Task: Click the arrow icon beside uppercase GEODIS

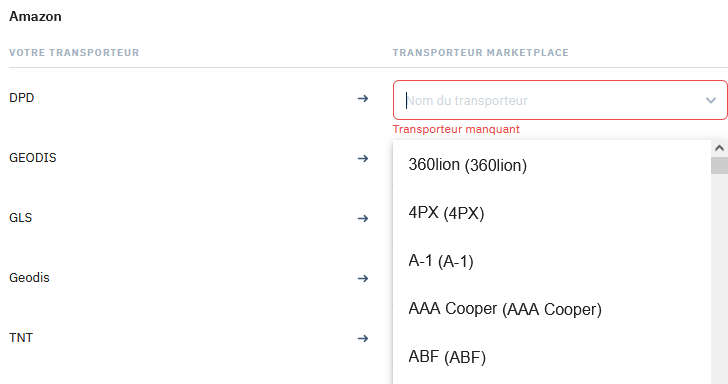Action: (x=363, y=158)
